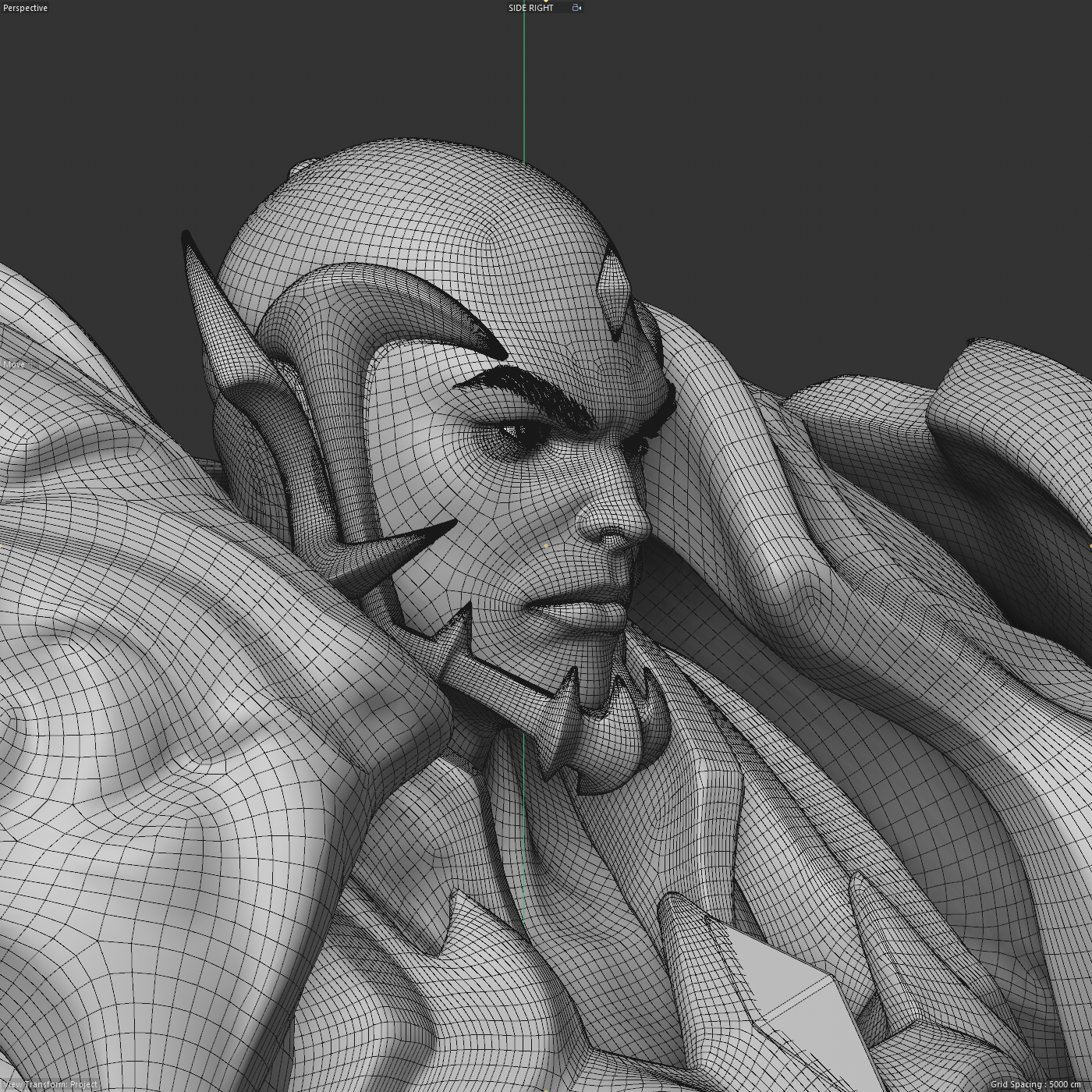The image size is (1092, 1092).
Task: Click the Perspective viewport label
Action: pyautogui.click(x=25, y=8)
